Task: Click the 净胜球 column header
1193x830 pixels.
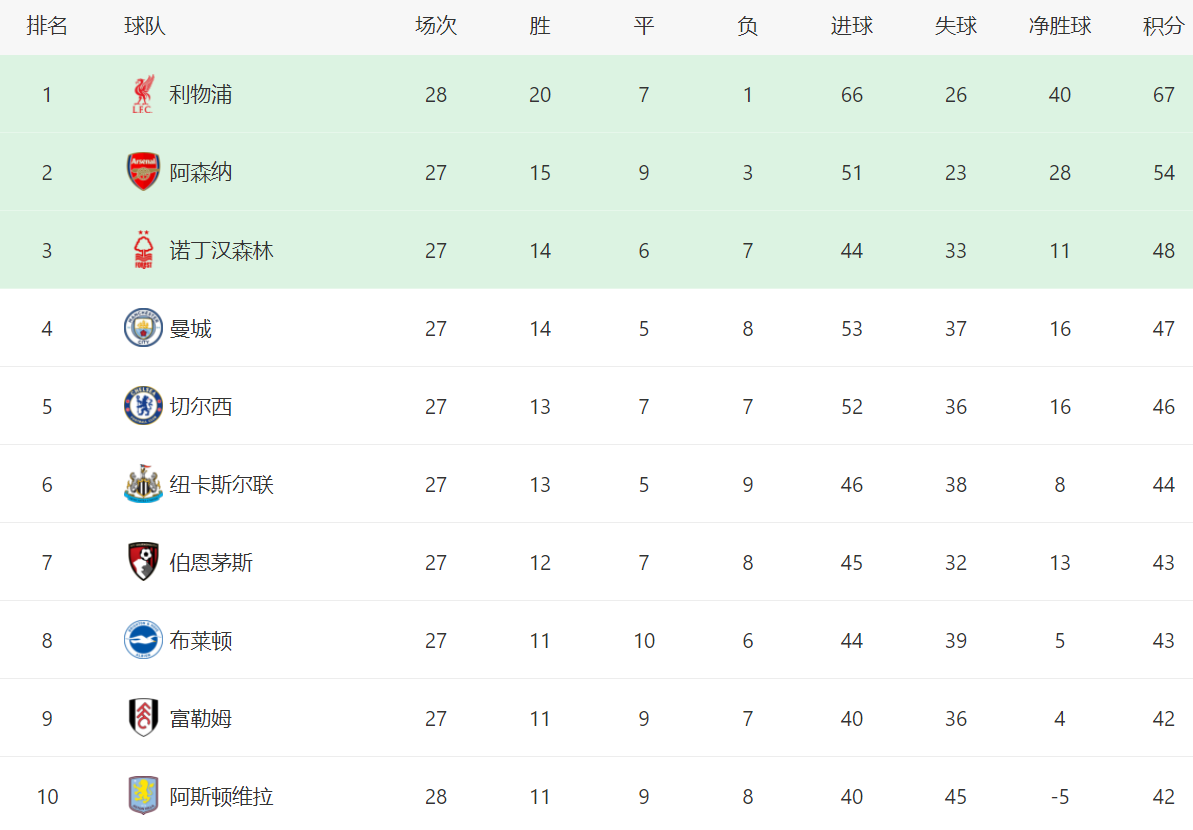Action: (1060, 26)
